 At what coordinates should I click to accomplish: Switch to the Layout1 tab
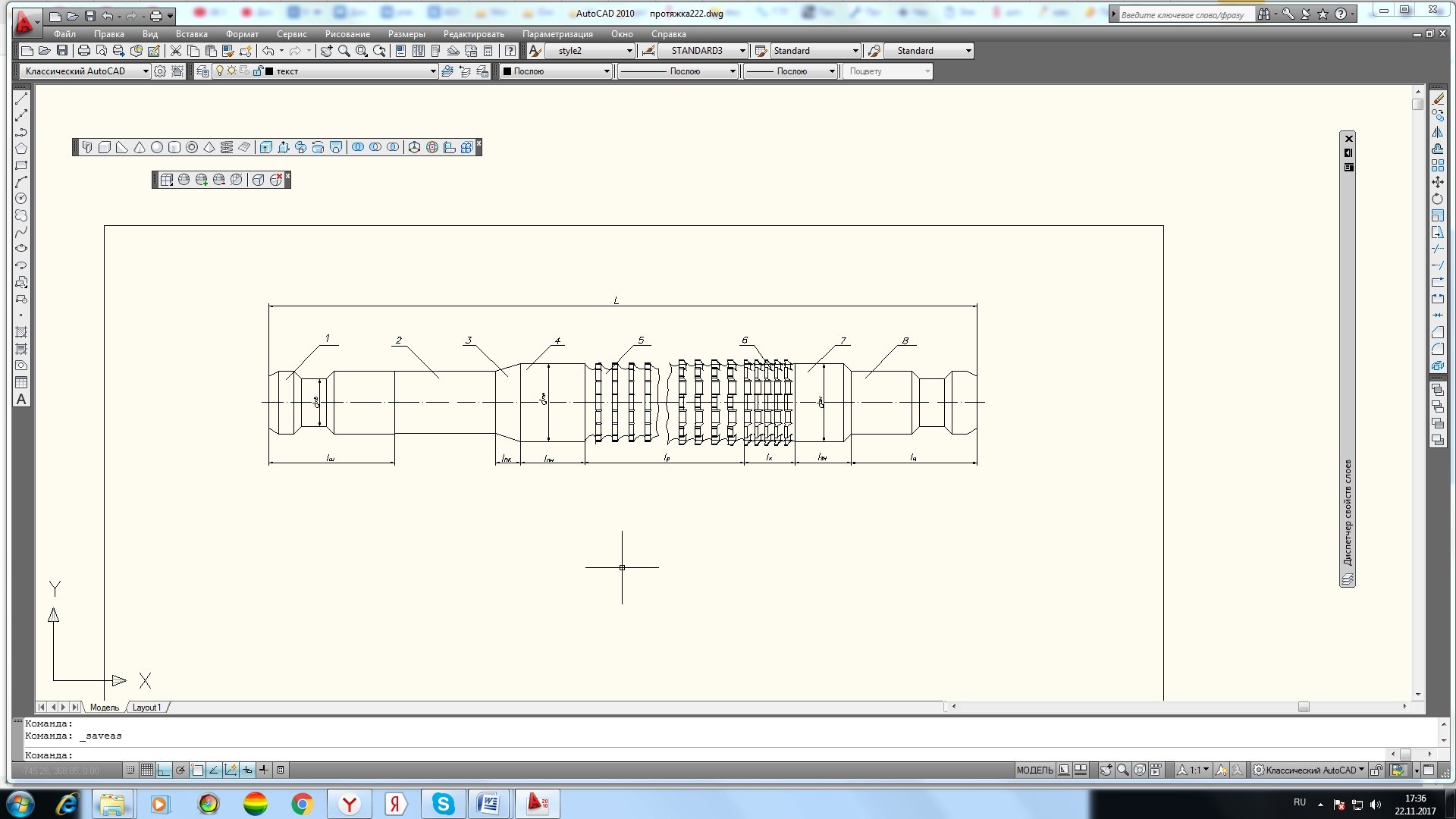(x=146, y=708)
